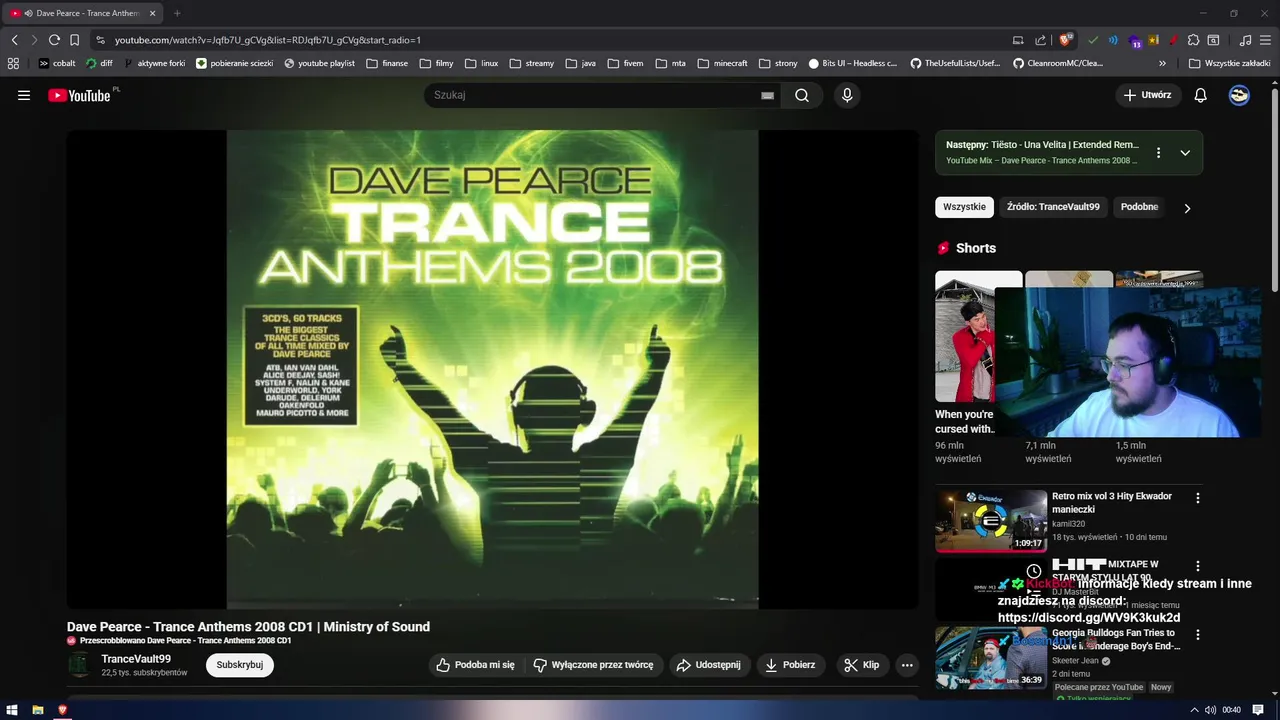Screen dimensions: 1280x720
Task: Click the browser address bar URL
Action: 268,40
